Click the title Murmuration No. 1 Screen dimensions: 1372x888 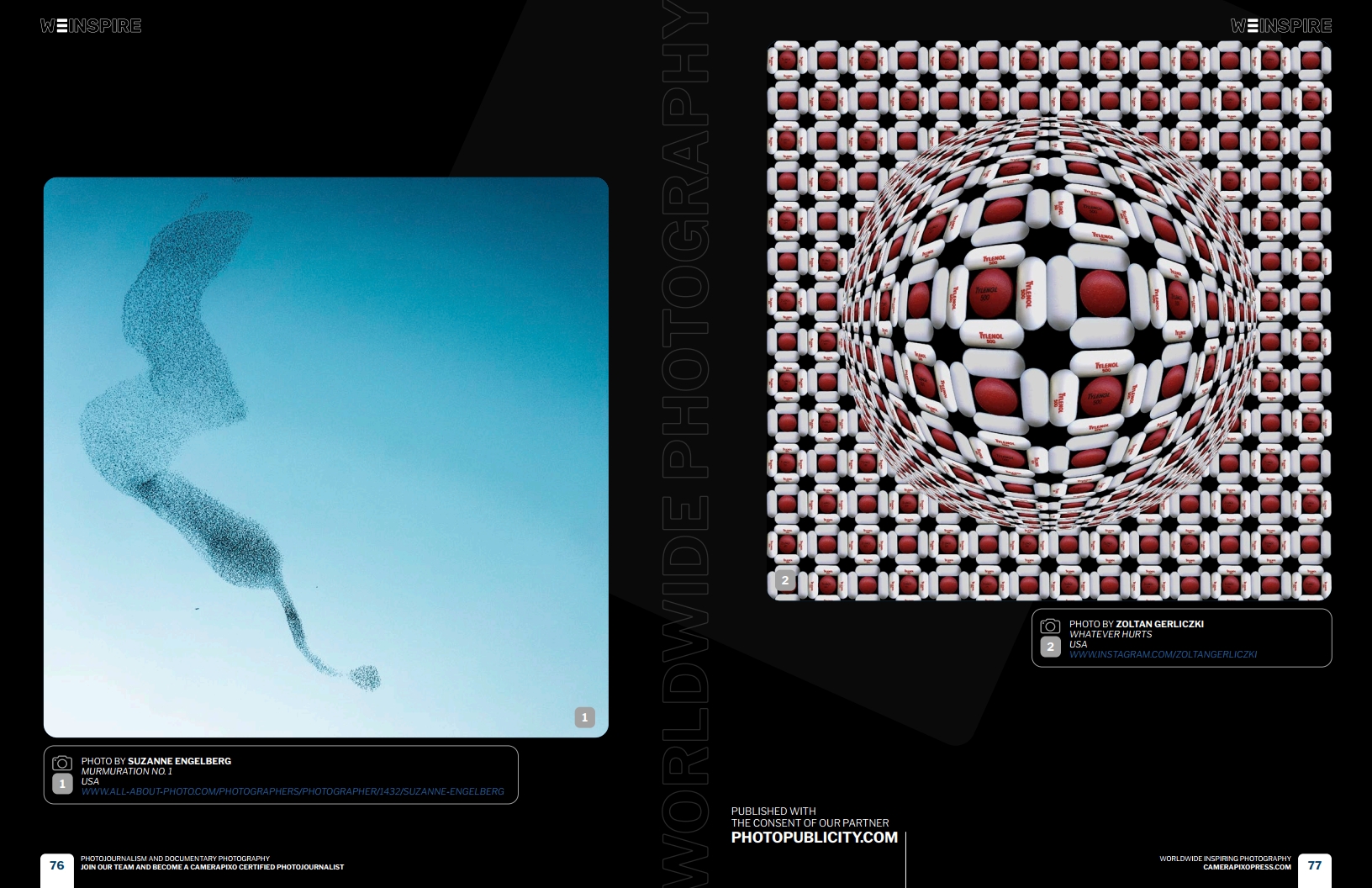click(127, 771)
